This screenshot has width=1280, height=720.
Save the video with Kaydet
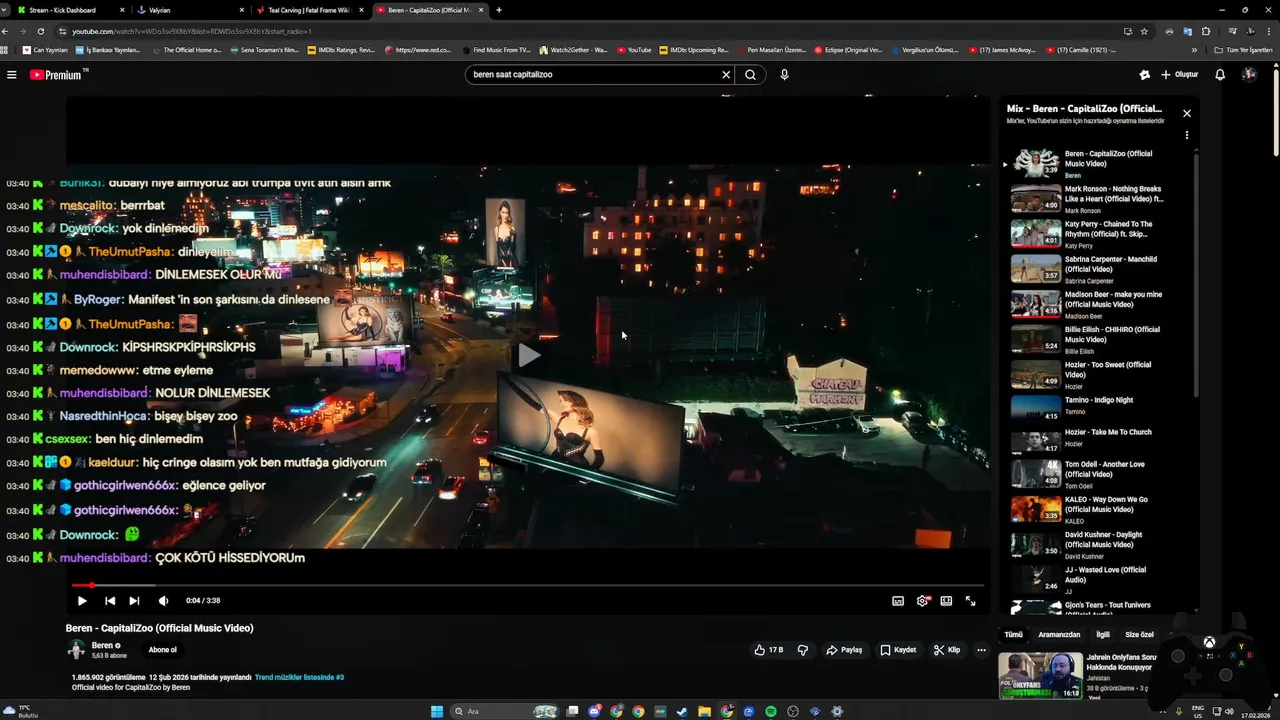pos(898,650)
